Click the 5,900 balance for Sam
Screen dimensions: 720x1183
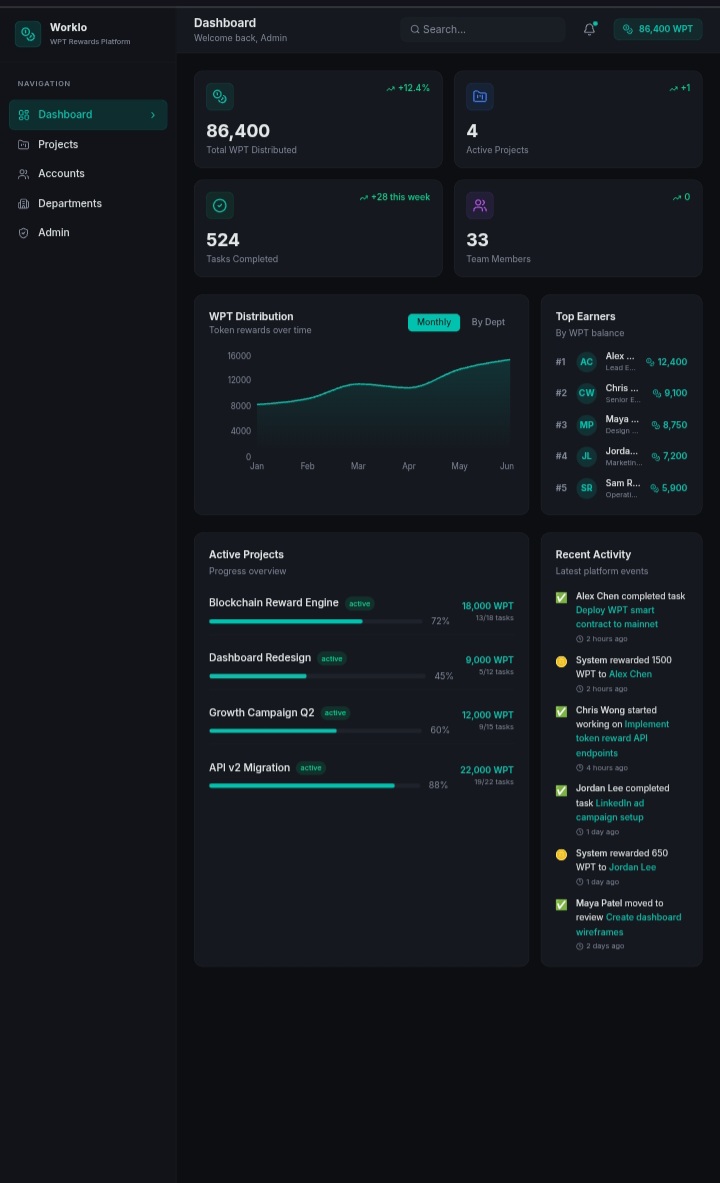coord(669,488)
